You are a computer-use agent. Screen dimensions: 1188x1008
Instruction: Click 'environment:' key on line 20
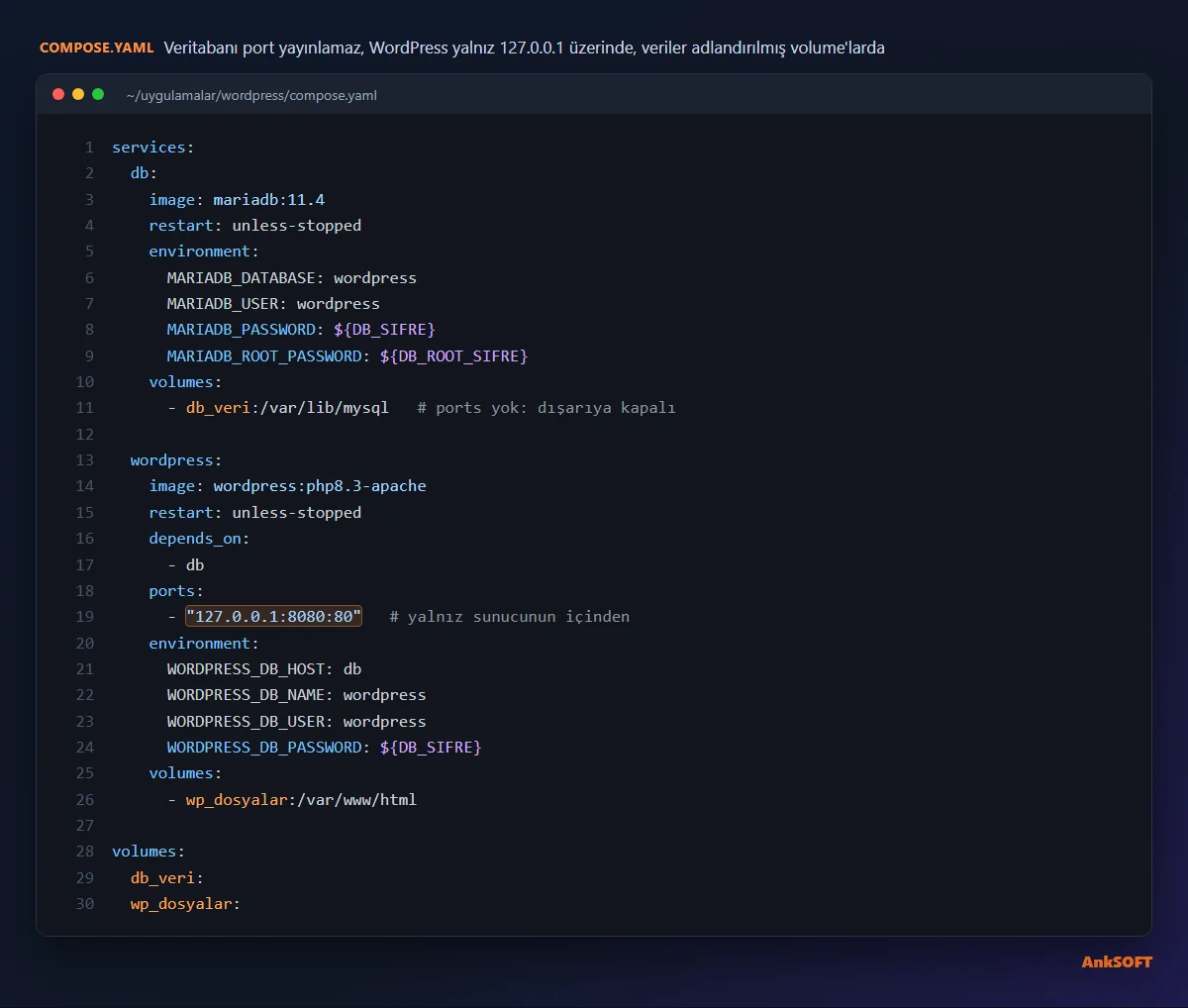[204, 644]
